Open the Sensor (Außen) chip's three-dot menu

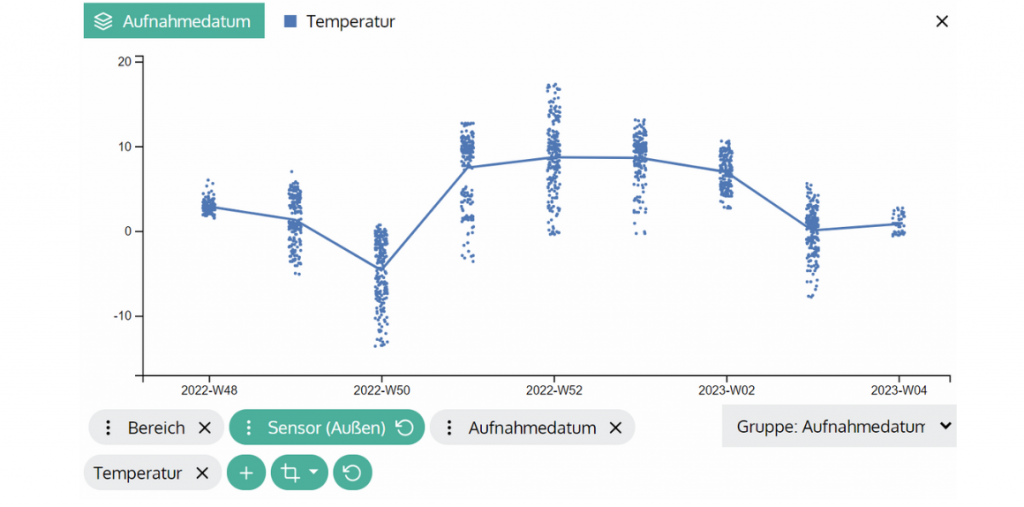click(x=249, y=428)
